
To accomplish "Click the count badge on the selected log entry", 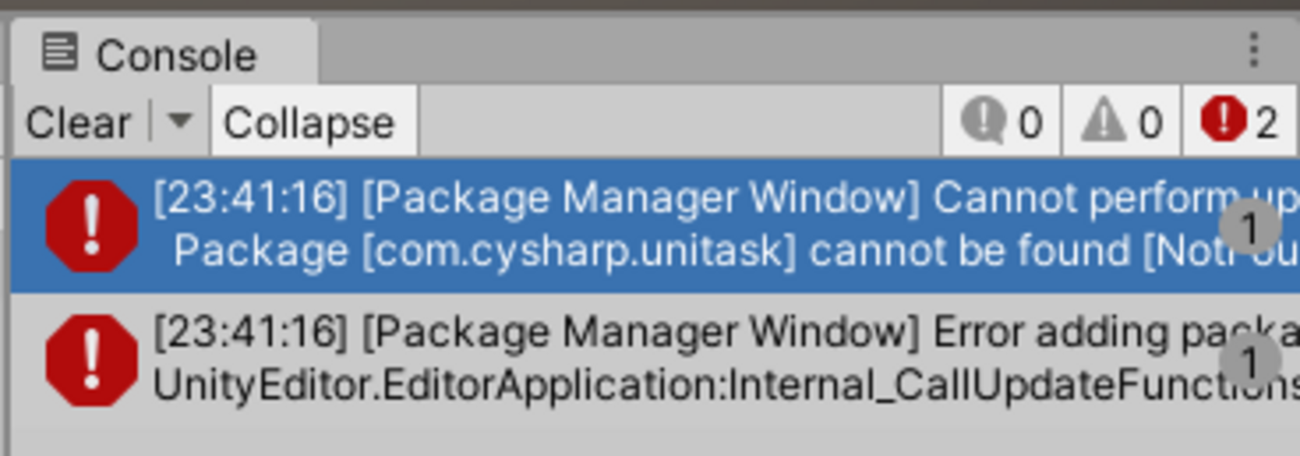I will pos(1250,229).
